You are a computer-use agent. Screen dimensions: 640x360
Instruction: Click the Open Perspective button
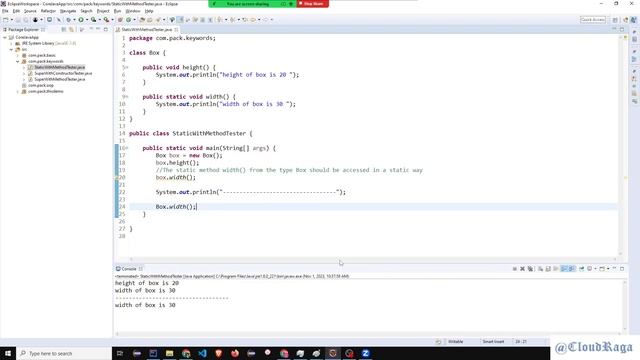click(x=615, y=20)
